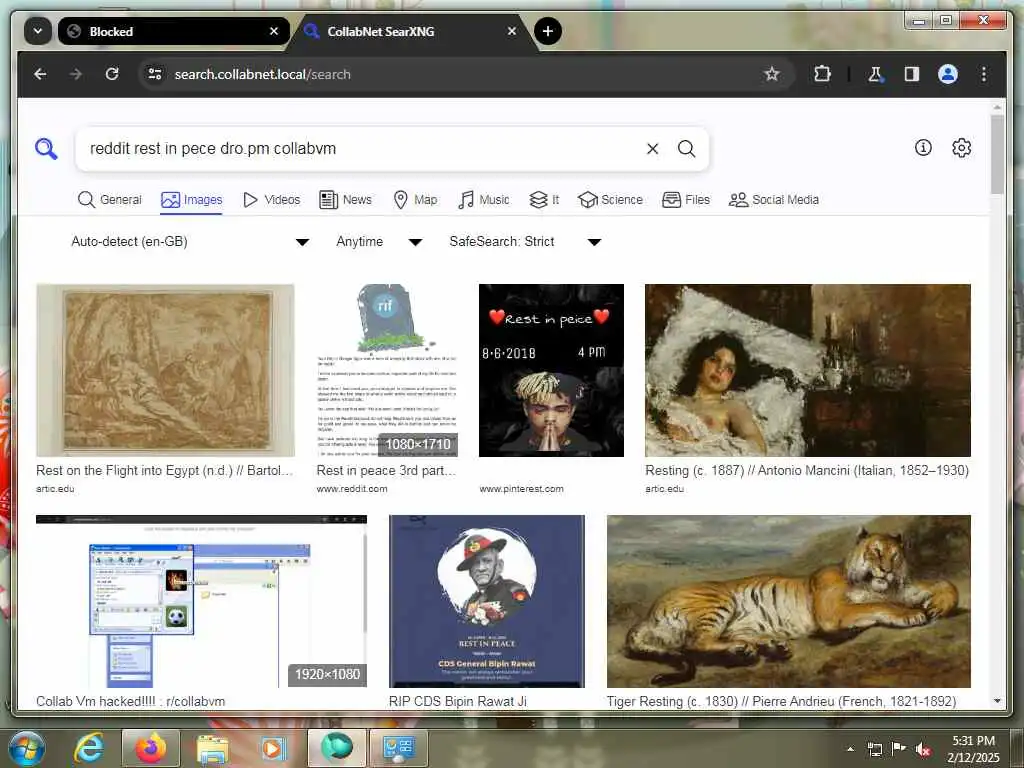The image size is (1024, 768).
Task: Open Windows Explorer folder on taskbar
Action: tap(213, 748)
